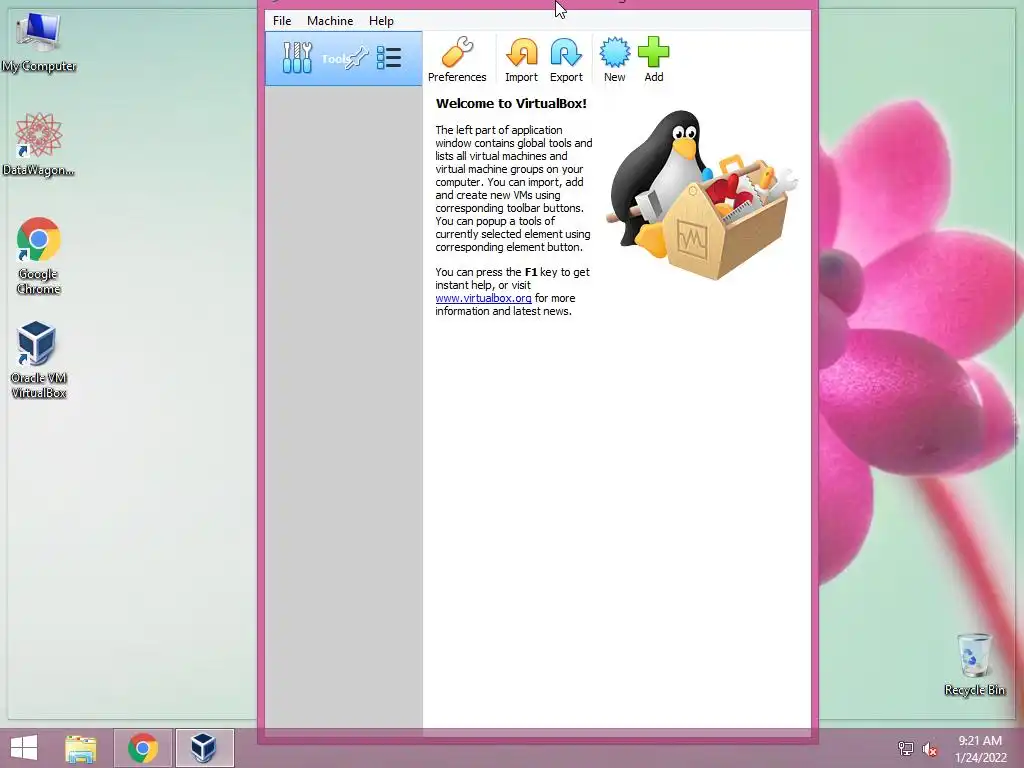Open My Computer desktop icon
1024x768 pixels.
[x=39, y=43]
